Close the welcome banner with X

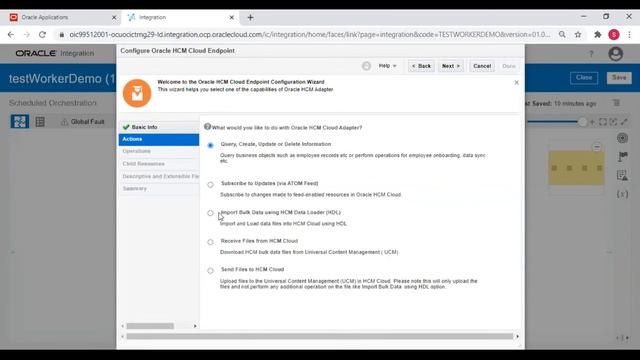[x=516, y=82]
